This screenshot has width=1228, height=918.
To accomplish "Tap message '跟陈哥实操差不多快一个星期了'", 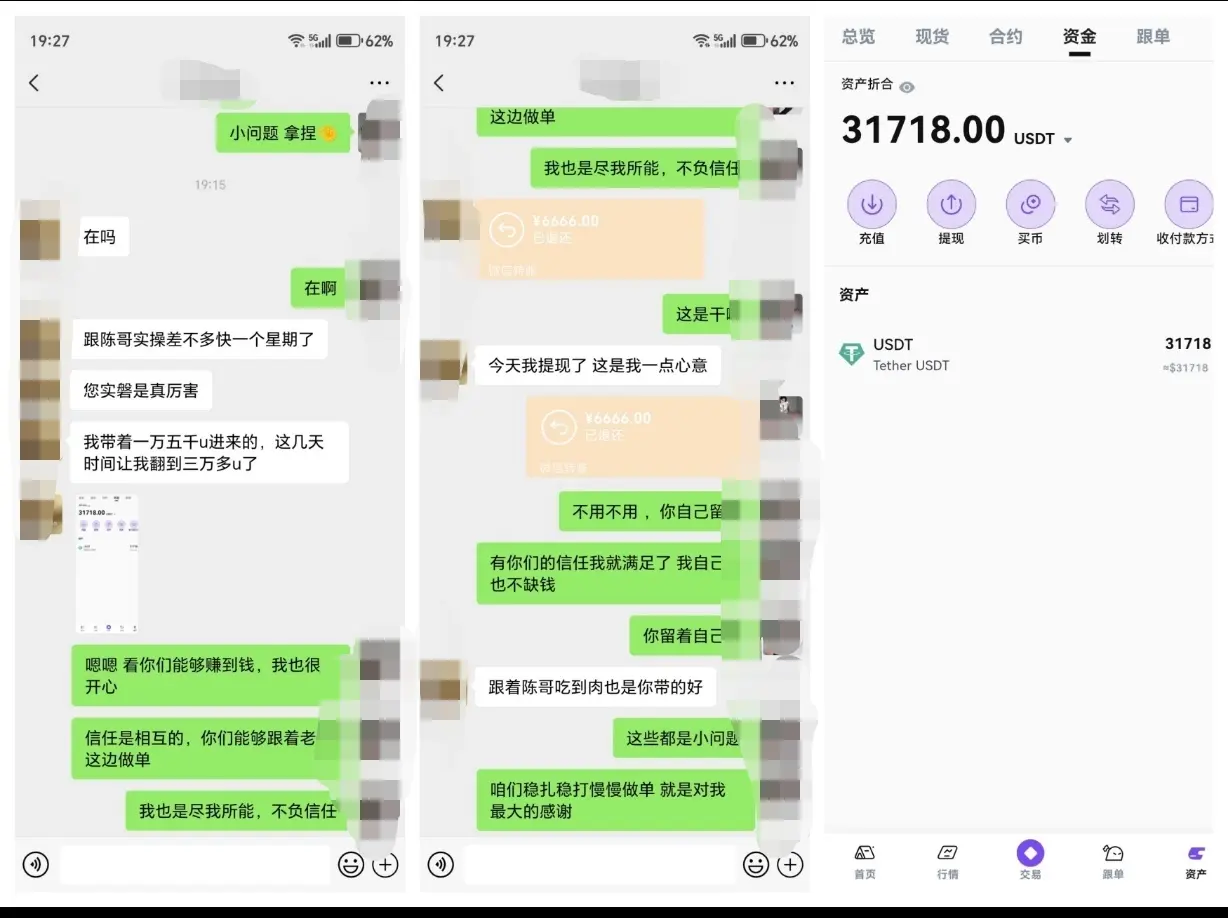I will point(200,340).
